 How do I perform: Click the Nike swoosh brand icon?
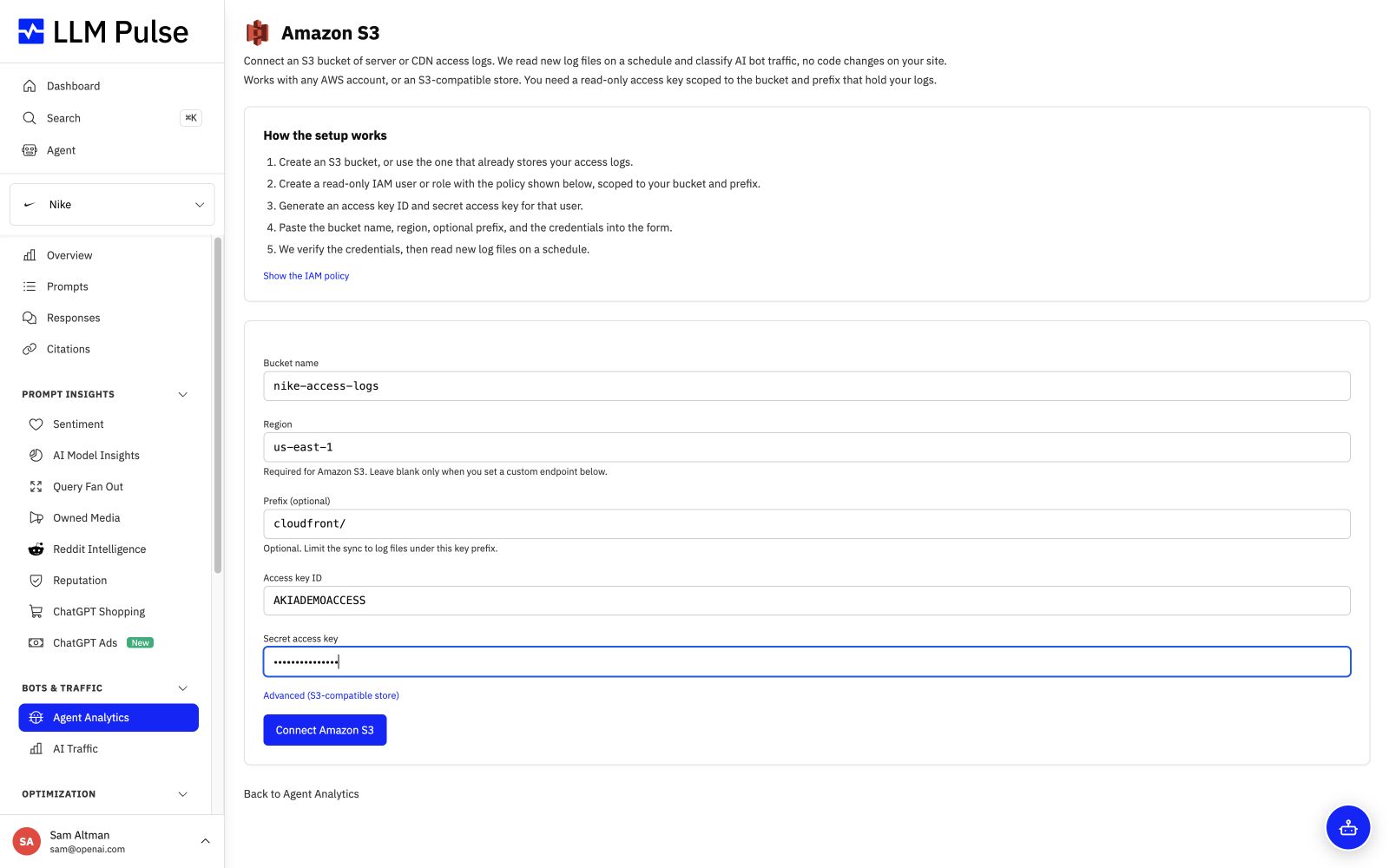click(x=30, y=205)
